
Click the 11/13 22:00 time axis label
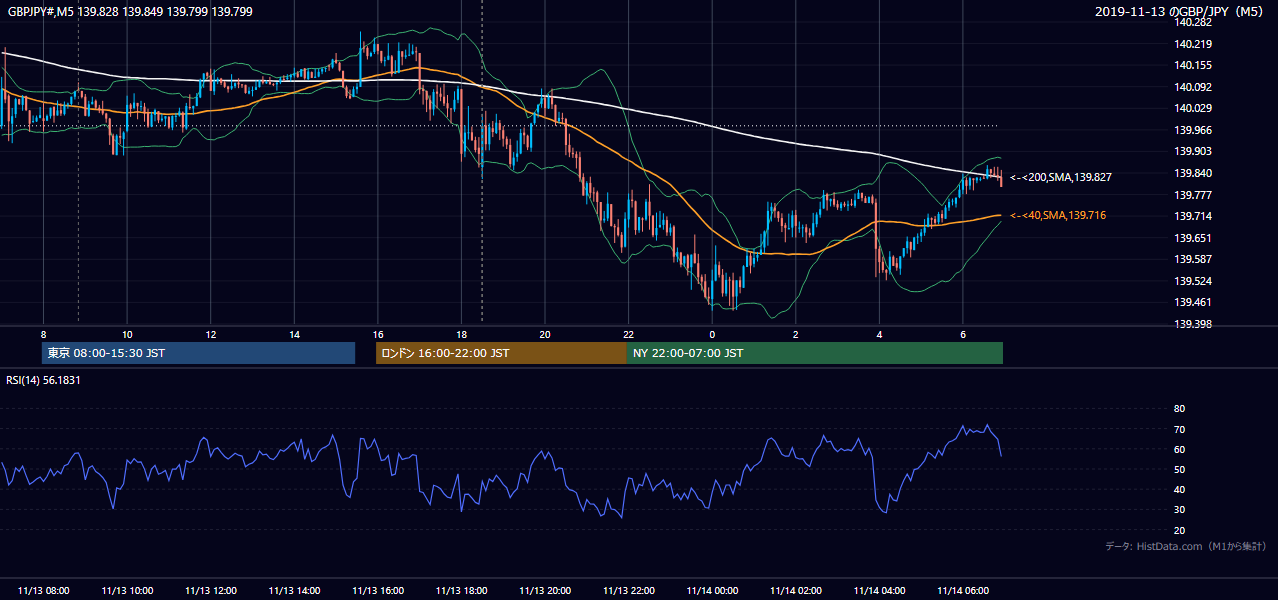[x=629, y=591]
